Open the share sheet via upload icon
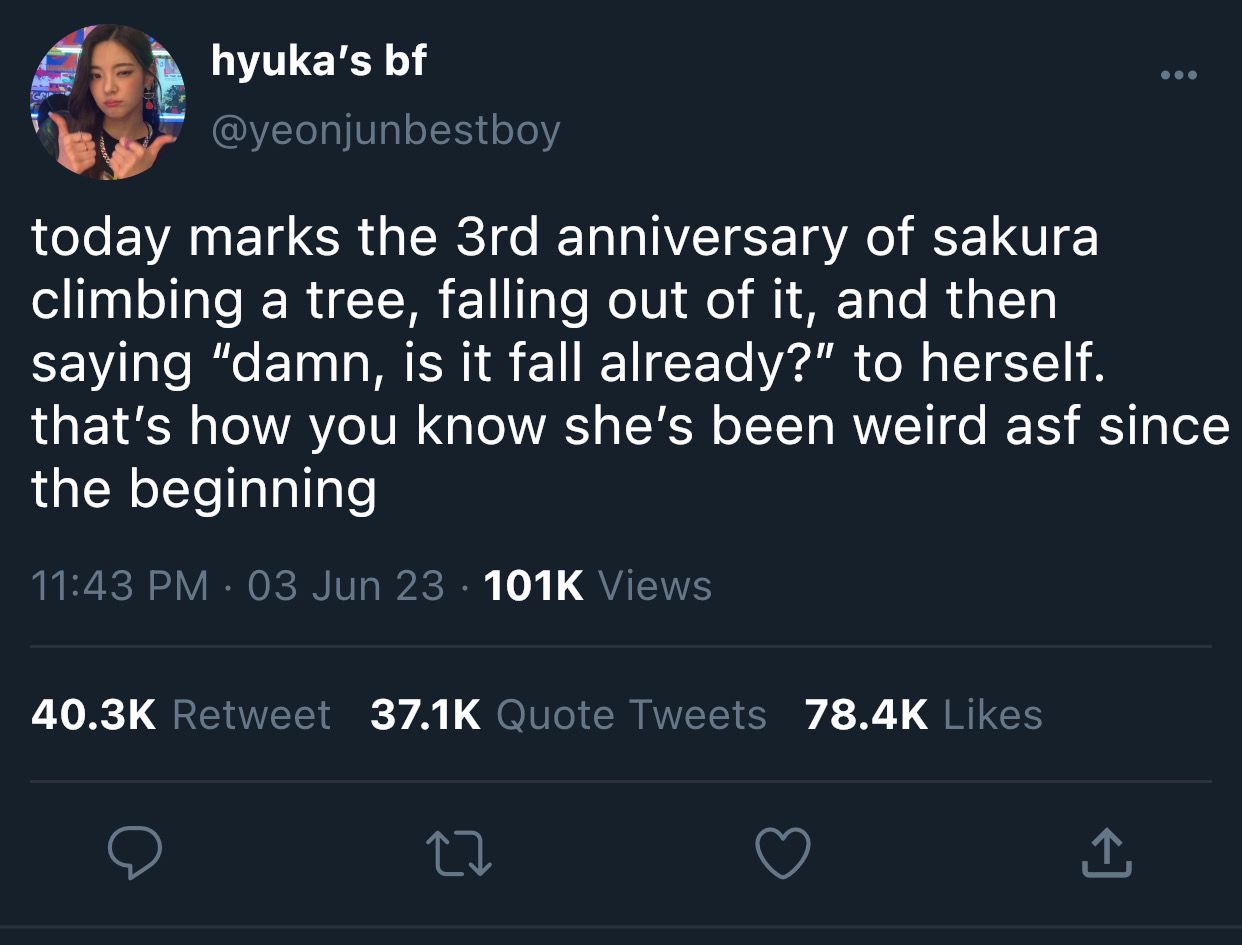The height and width of the screenshot is (945, 1242). point(1106,855)
